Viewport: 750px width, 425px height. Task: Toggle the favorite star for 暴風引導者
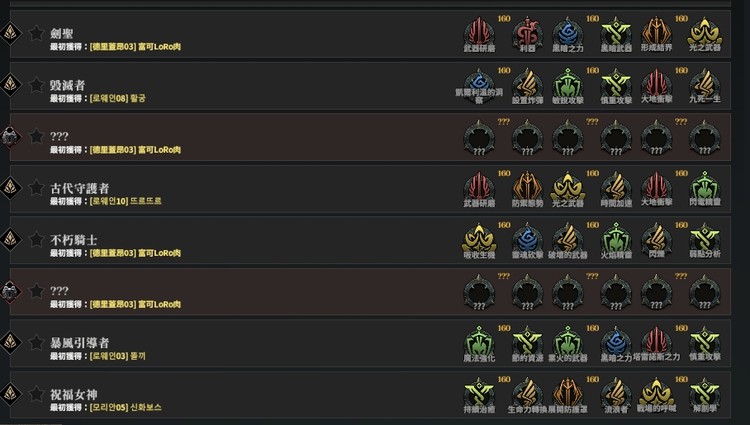pyautogui.click(x=36, y=342)
